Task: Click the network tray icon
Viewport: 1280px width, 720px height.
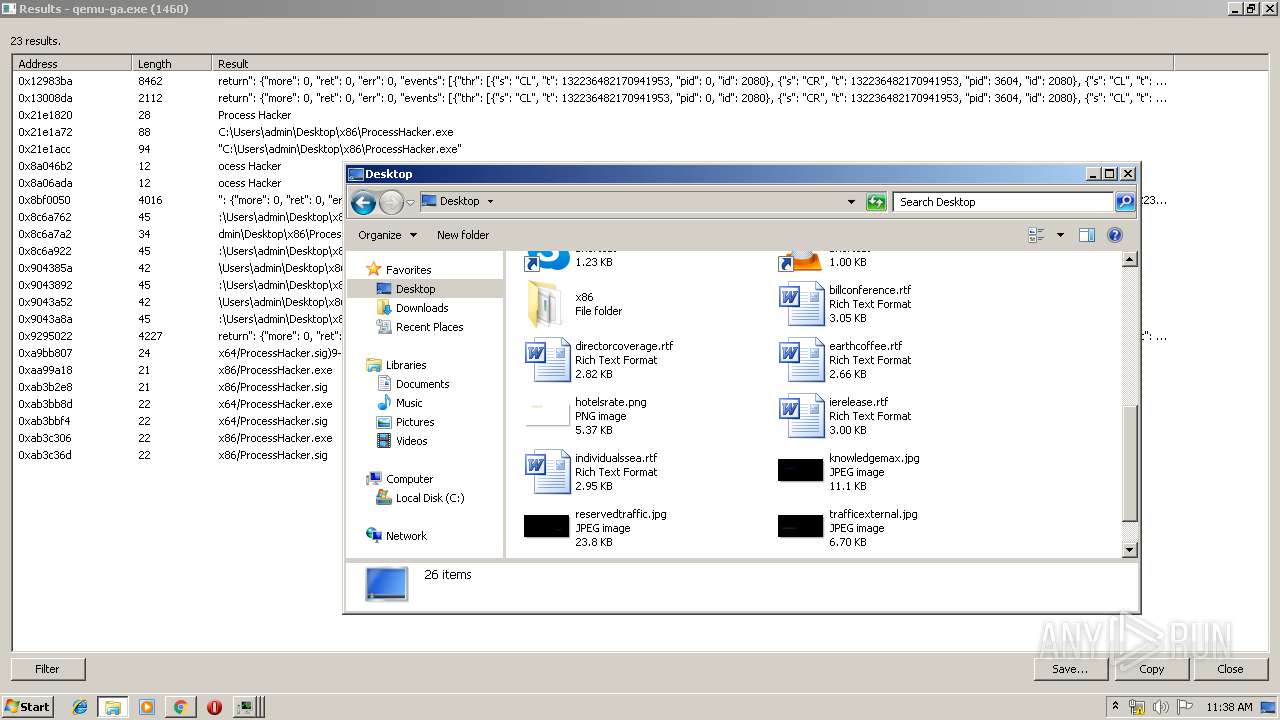Action: 1137,707
